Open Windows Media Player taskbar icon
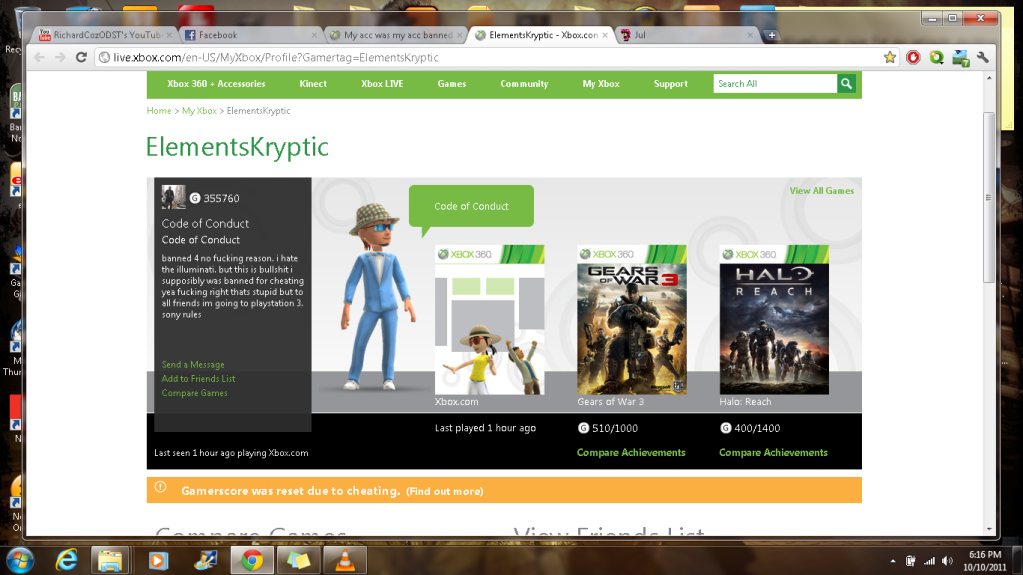The width and height of the screenshot is (1023, 575). coord(158,561)
